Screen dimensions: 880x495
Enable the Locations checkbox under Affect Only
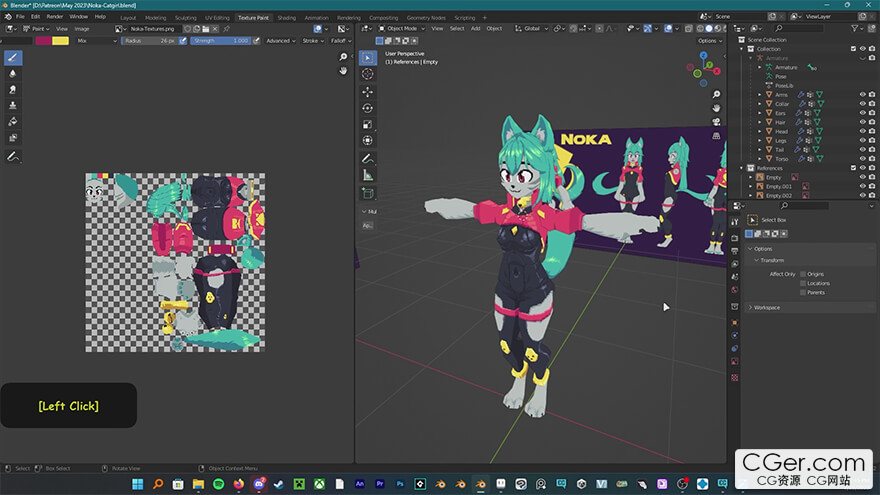click(x=802, y=283)
